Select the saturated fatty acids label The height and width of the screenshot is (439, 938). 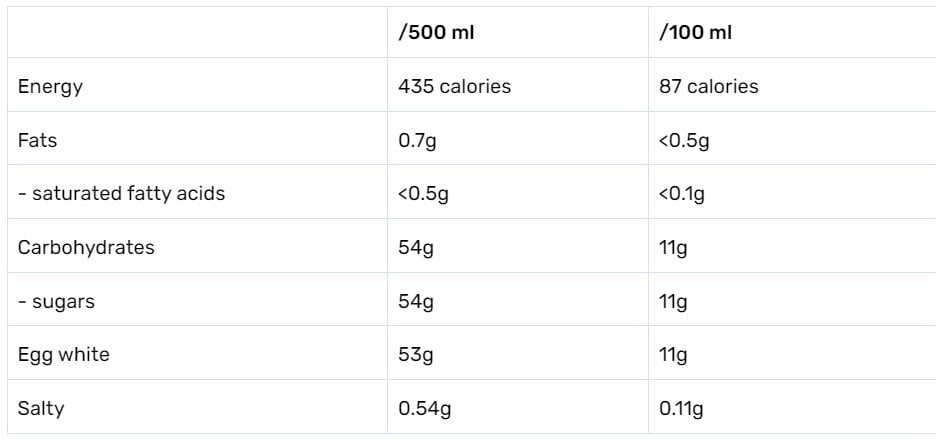121,194
